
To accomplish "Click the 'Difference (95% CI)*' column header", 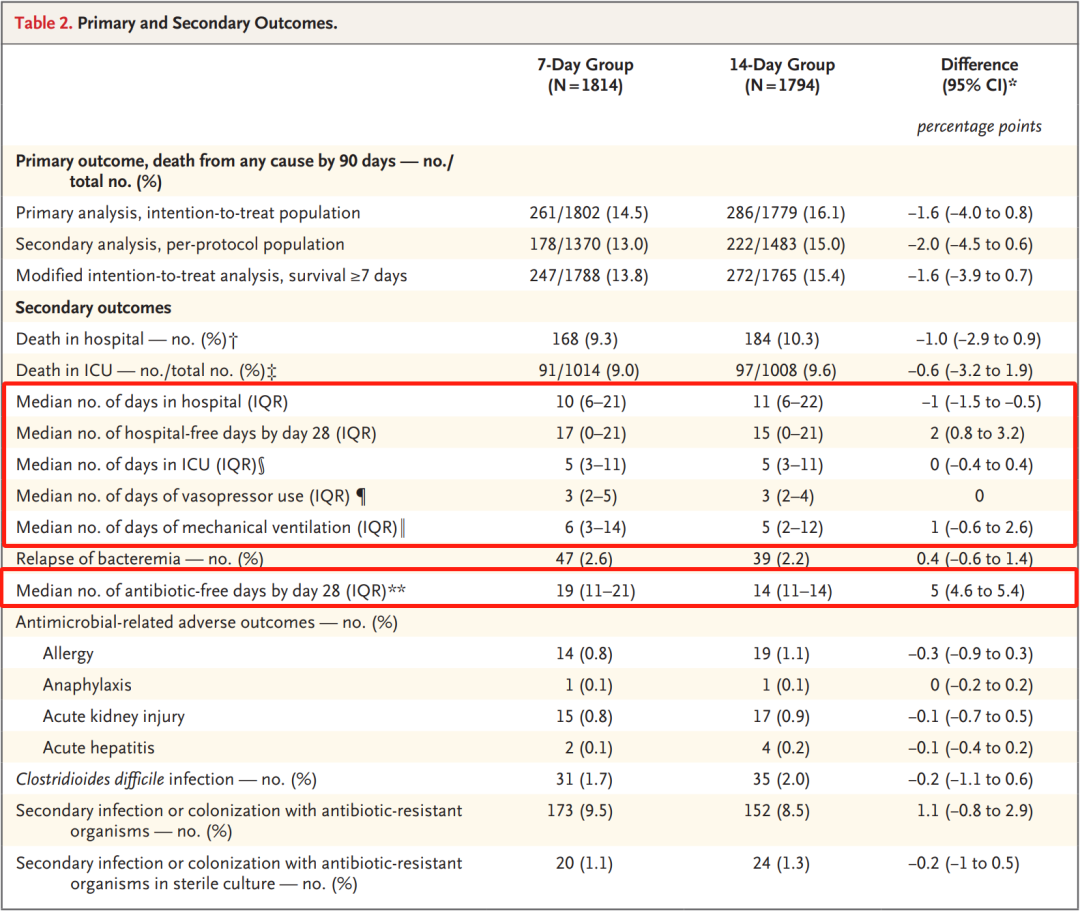I will tap(979, 74).
